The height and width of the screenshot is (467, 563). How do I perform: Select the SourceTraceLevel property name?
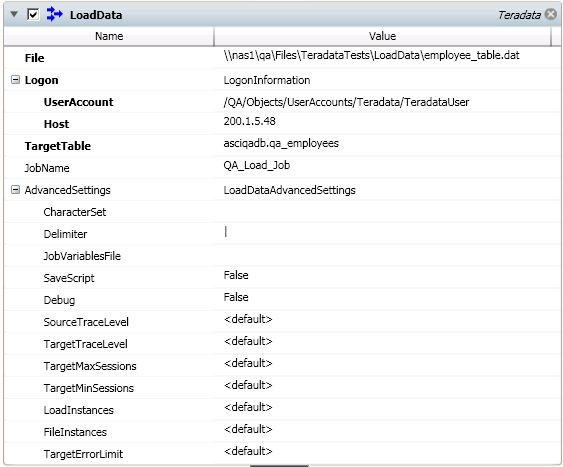click(x=86, y=322)
